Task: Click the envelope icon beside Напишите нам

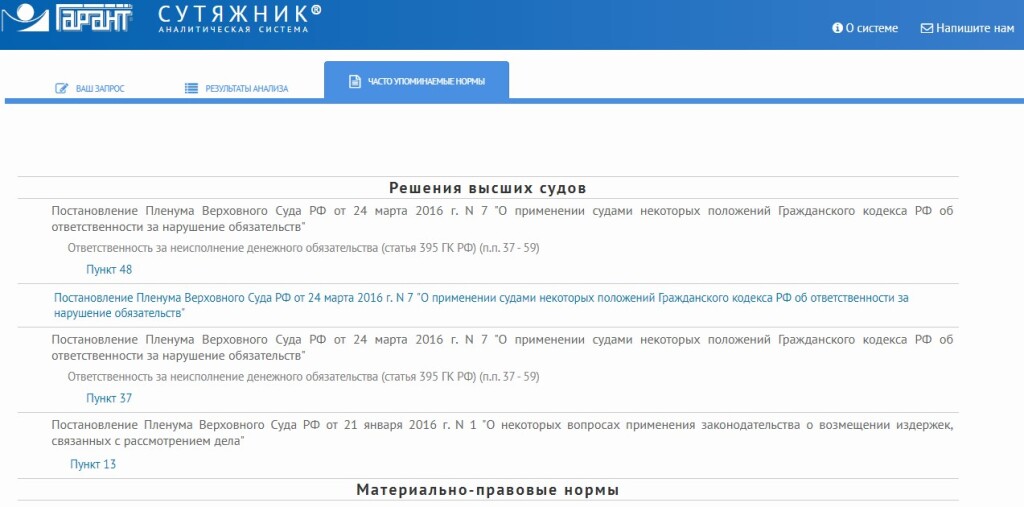Action: click(x=926, y=28)
